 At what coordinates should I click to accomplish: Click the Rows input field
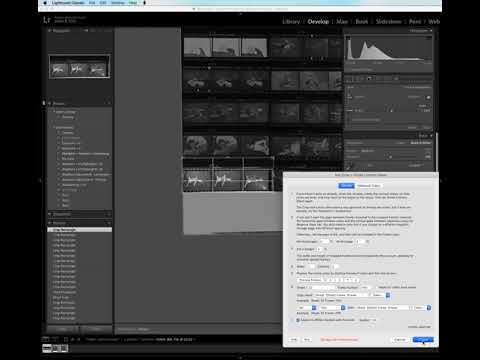tap(311, 267)
